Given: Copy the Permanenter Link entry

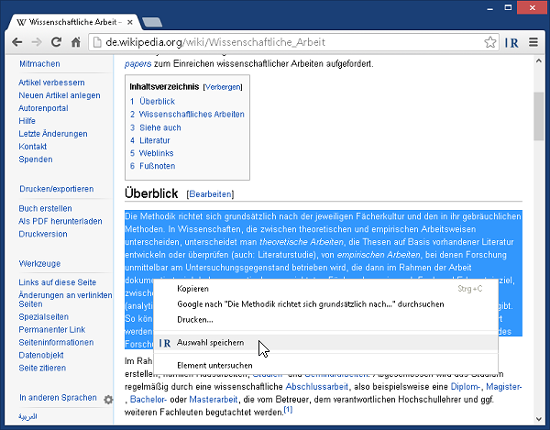Looking at the screenshot, I should point(52,330).
